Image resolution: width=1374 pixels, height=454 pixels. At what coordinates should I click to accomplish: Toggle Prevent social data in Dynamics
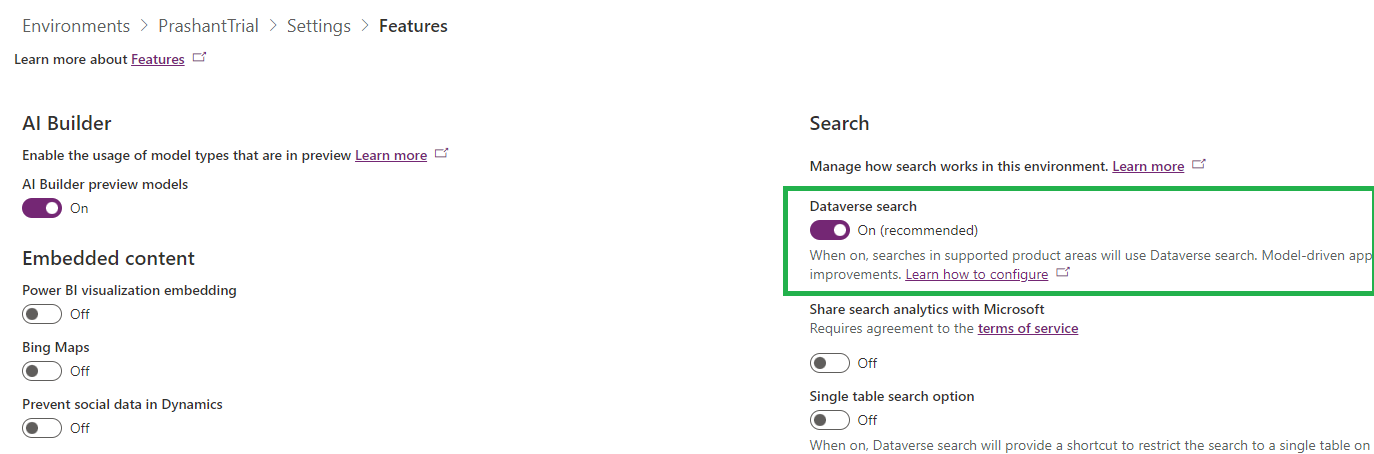(x=42, y=428)
